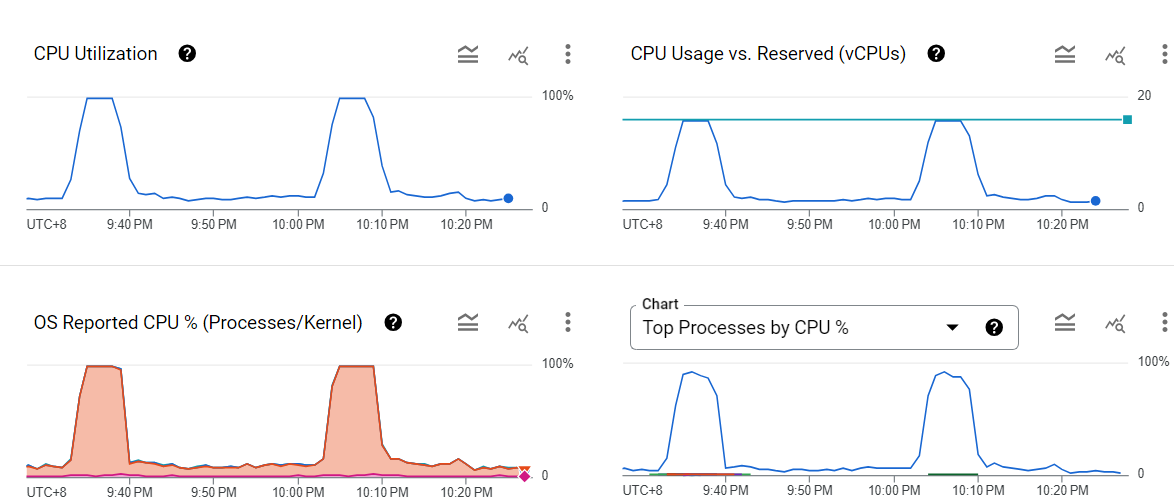Viewport: 1174px width, 504px height.
Task: Open help for CPU Usage vs. Reserved
Action: pyautogui.click(x=936, y=54)
